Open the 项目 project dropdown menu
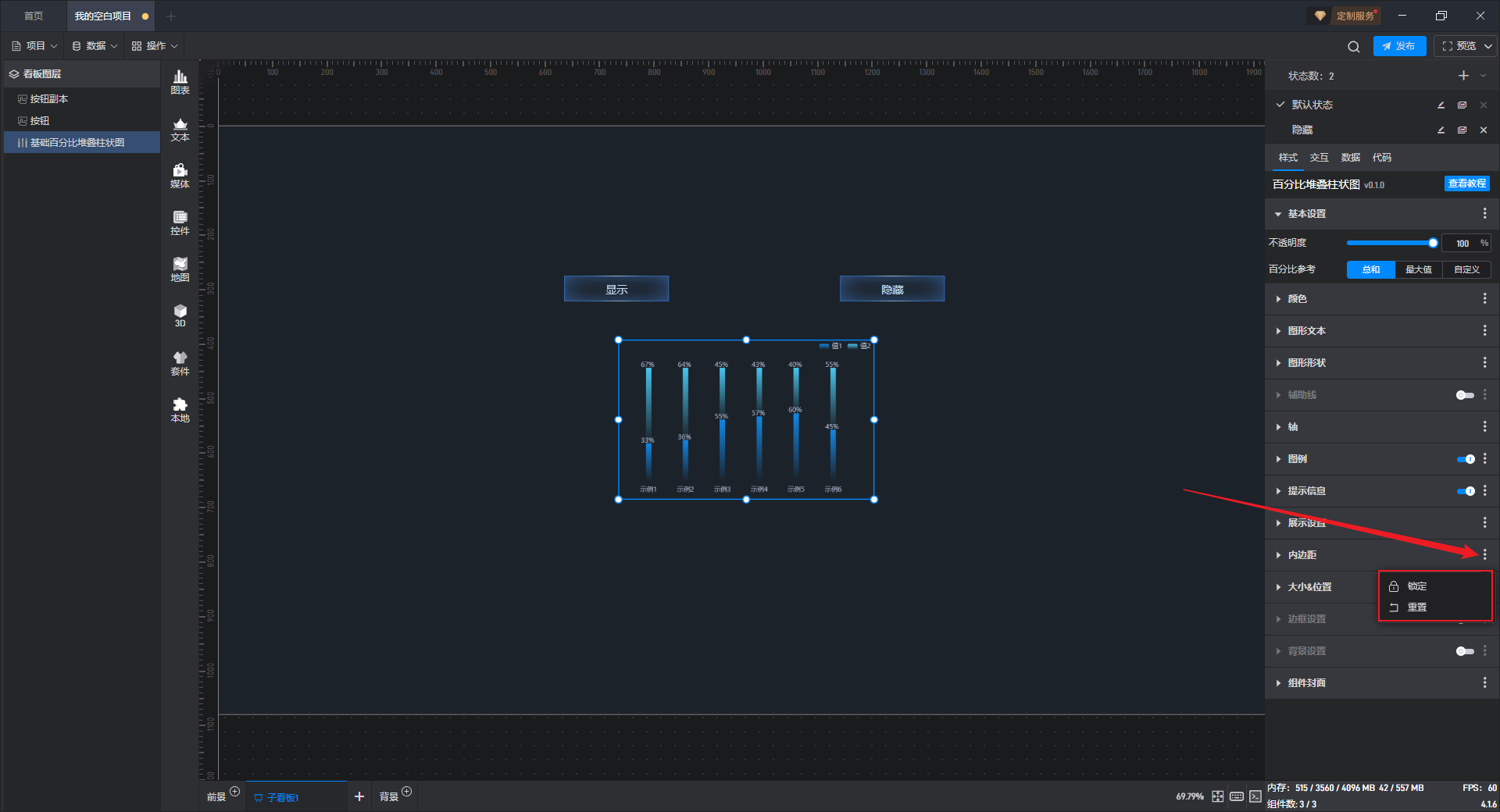Screen dimensions: 1500x812 point(35,46)
